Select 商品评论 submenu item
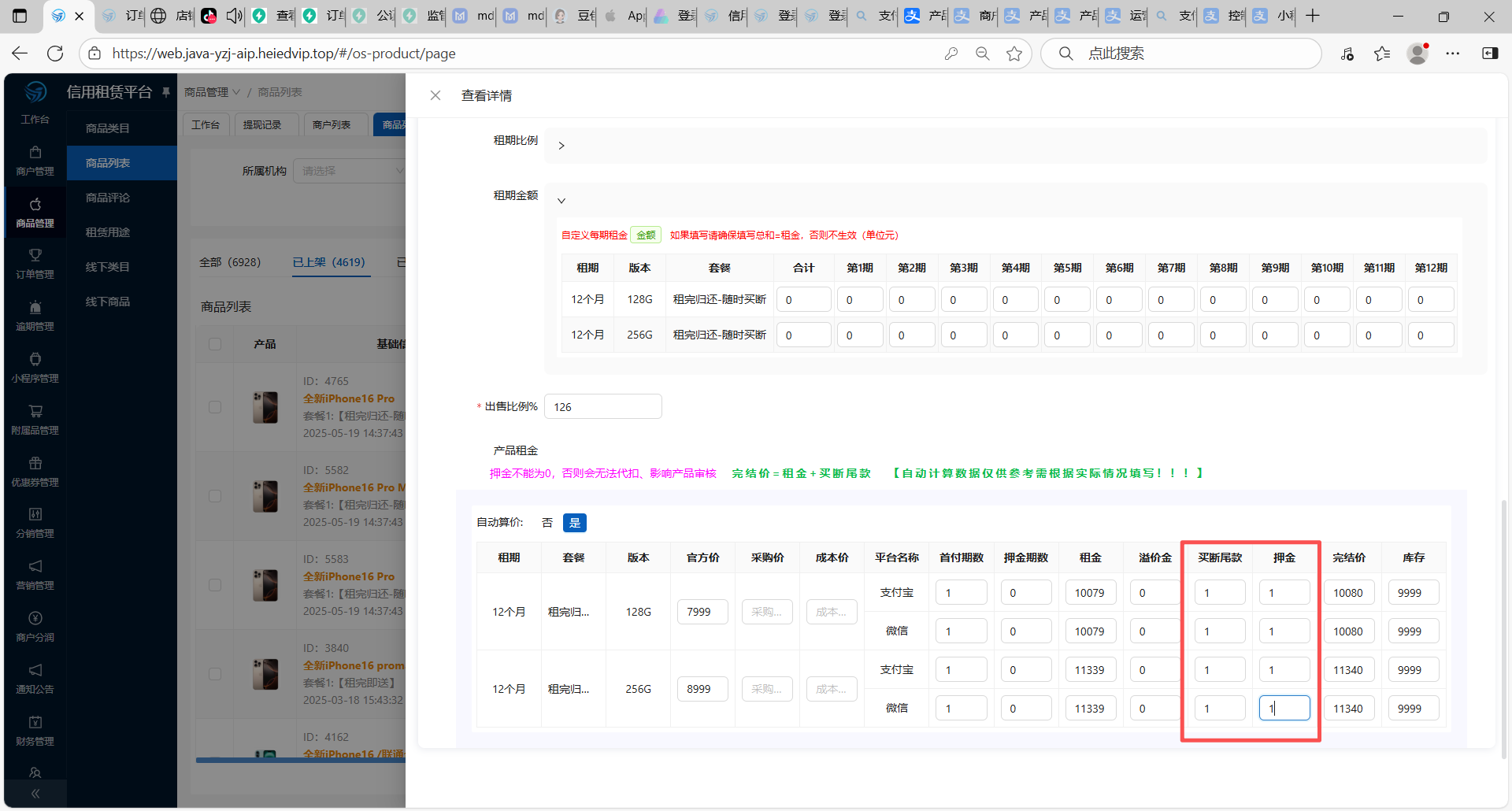The height and width of the screenshot is (811, 1512). pos(122,198)
